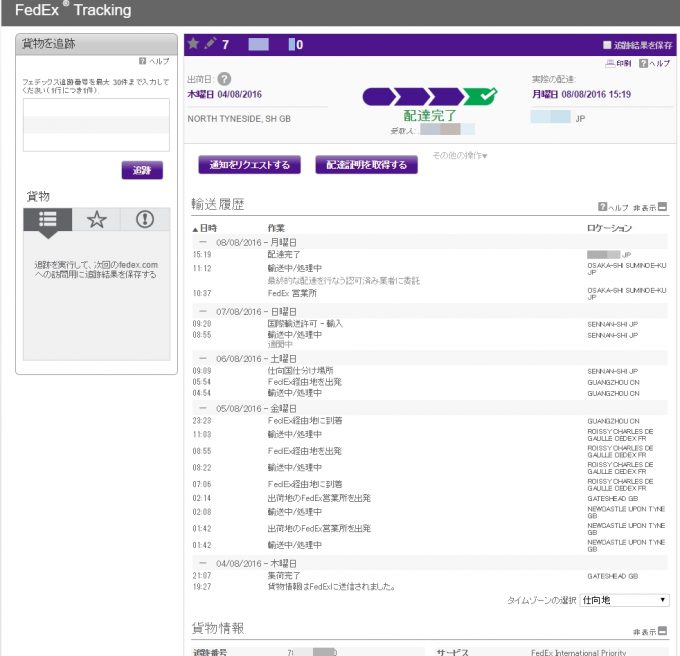This screenshot has height=656, width=680.
Task: Enable the 追跡結果を保存 checkbox
Action: pyautogui.click(x=607, y=45)
